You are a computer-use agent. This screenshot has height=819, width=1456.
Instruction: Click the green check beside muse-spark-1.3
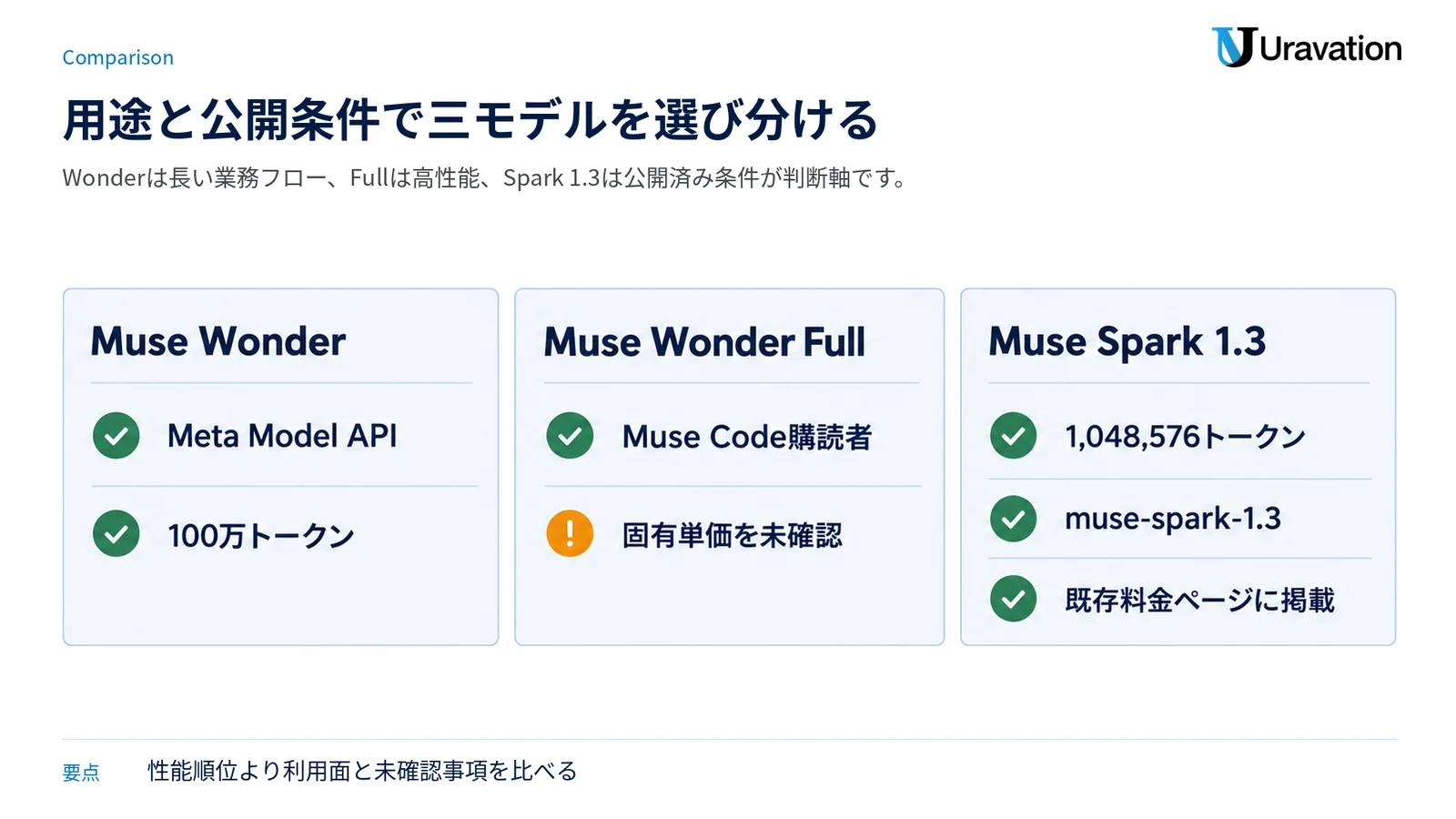(1014, 519)
